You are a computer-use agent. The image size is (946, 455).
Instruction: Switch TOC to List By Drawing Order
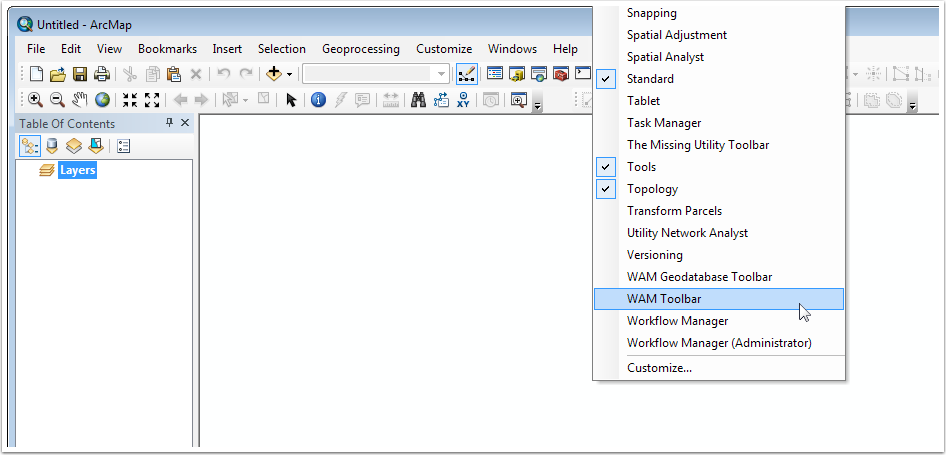pyautogui.click(x=30, y=145)
